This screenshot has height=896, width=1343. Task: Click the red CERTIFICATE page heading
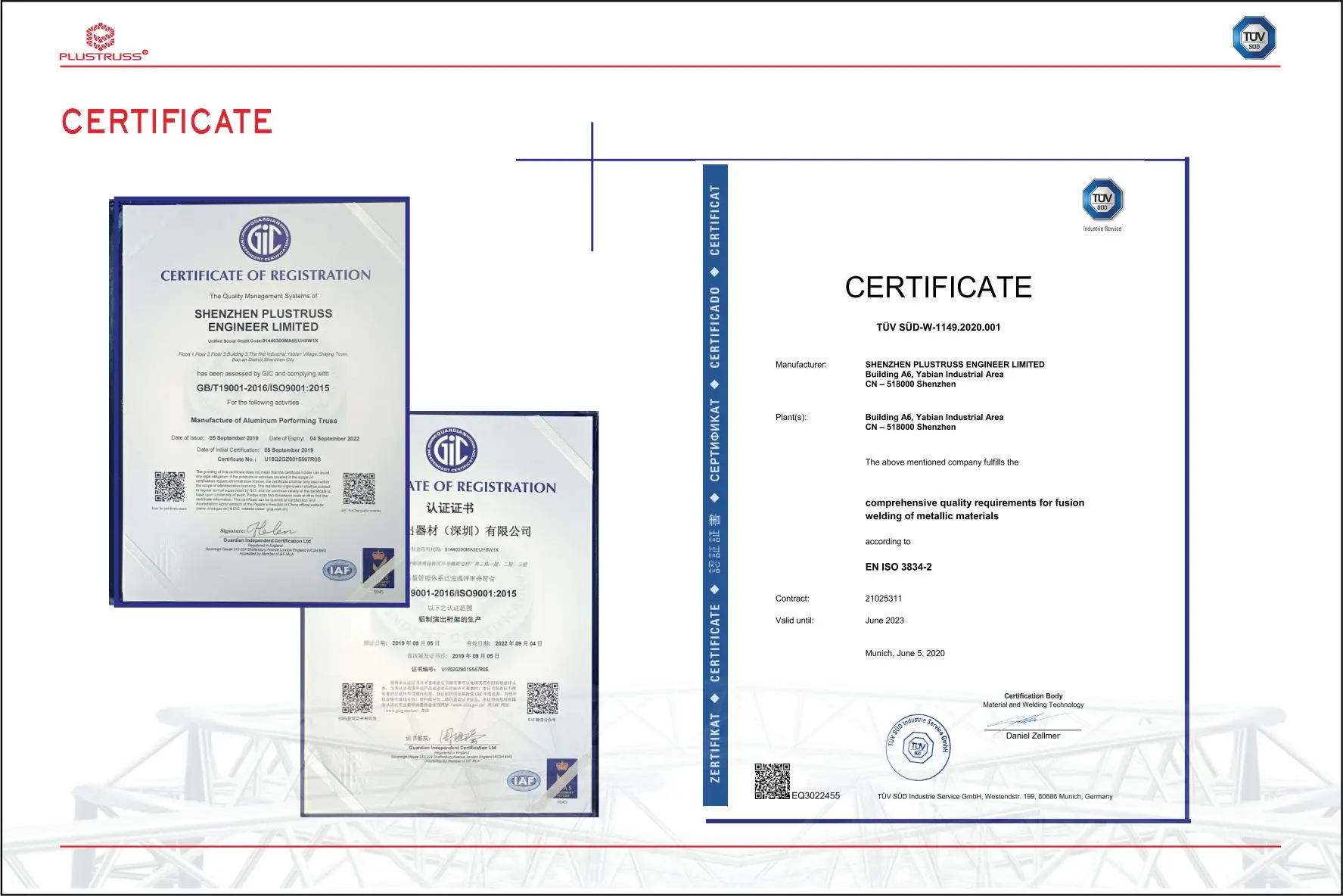[x=166, y=122]
